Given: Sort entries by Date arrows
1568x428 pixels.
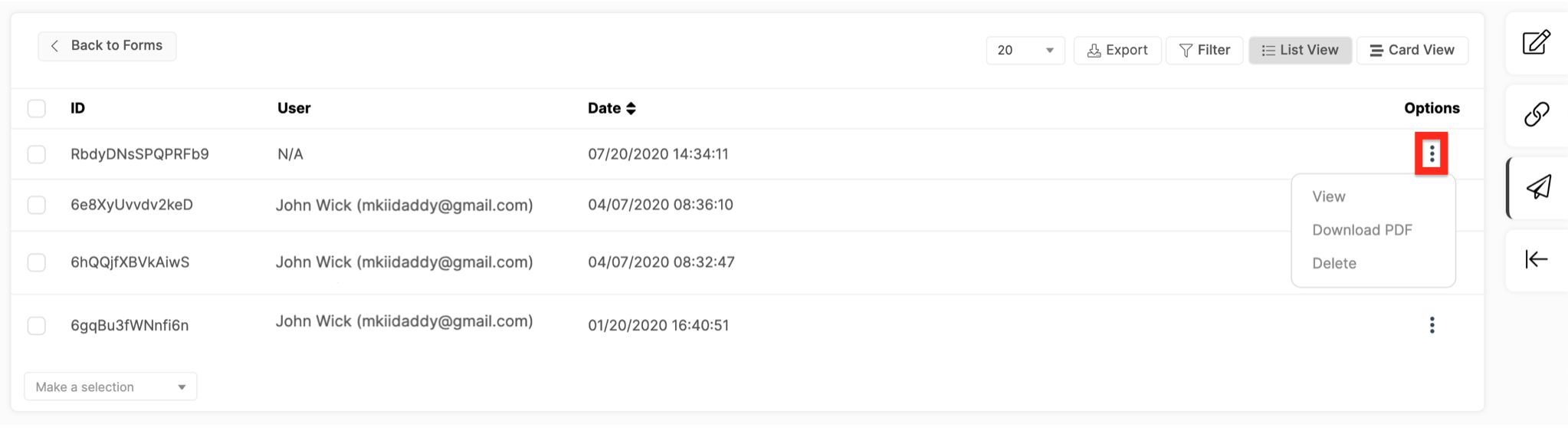Looking at the screenshot, I should [631, 108].
